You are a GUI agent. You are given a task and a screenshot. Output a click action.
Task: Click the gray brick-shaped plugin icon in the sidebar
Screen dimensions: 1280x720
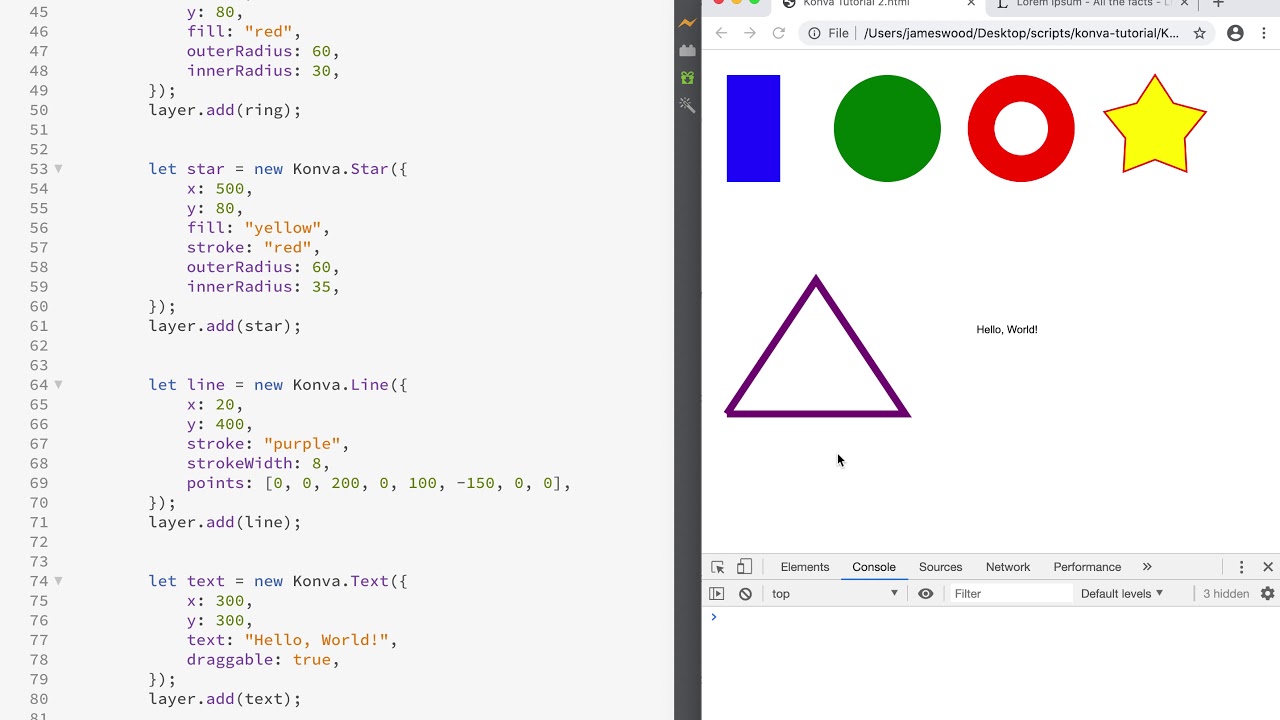(687, 50)
